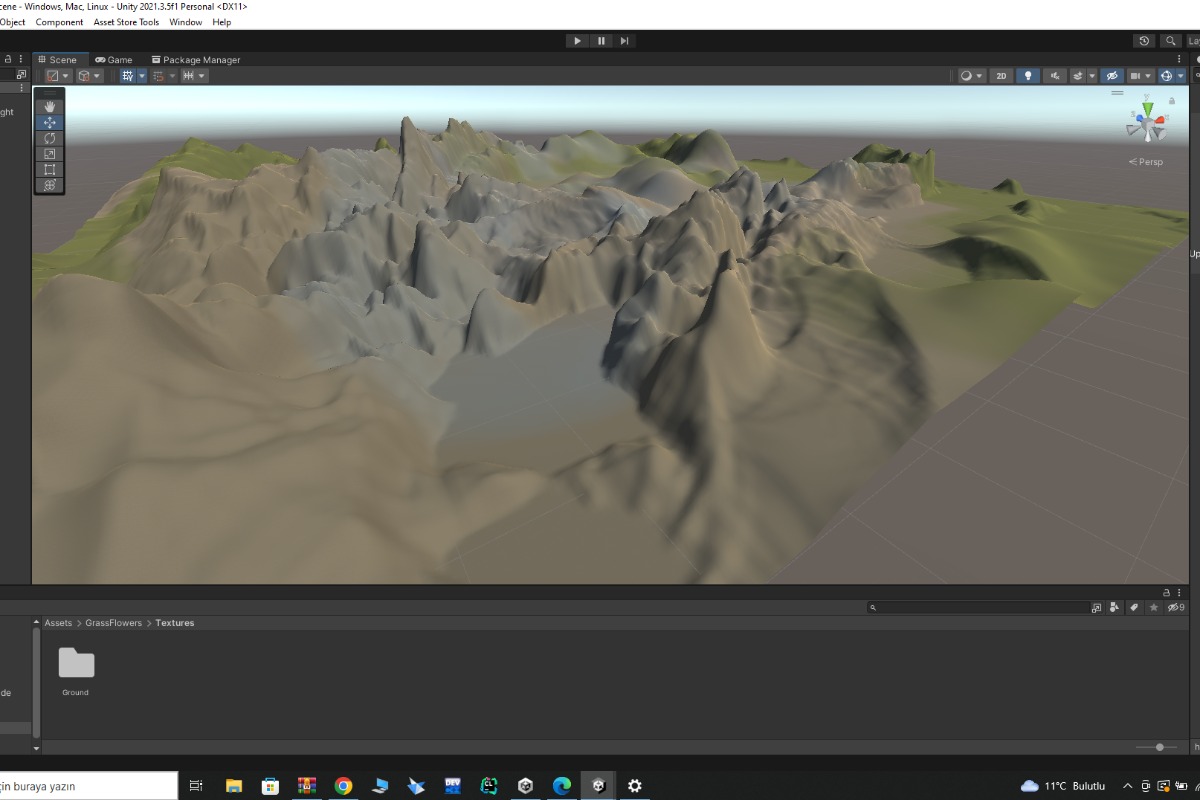
Task: Select the Rect transform tool
Action: [49, 170]
